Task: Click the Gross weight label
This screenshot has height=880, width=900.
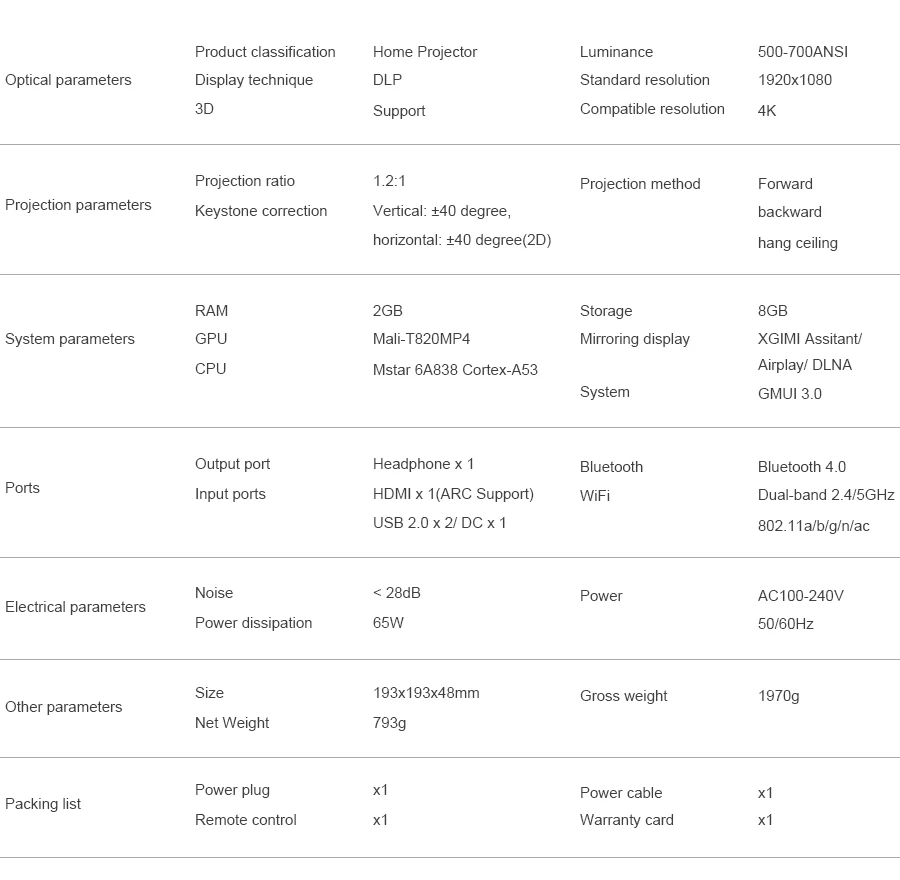Action: pos(624,696)
